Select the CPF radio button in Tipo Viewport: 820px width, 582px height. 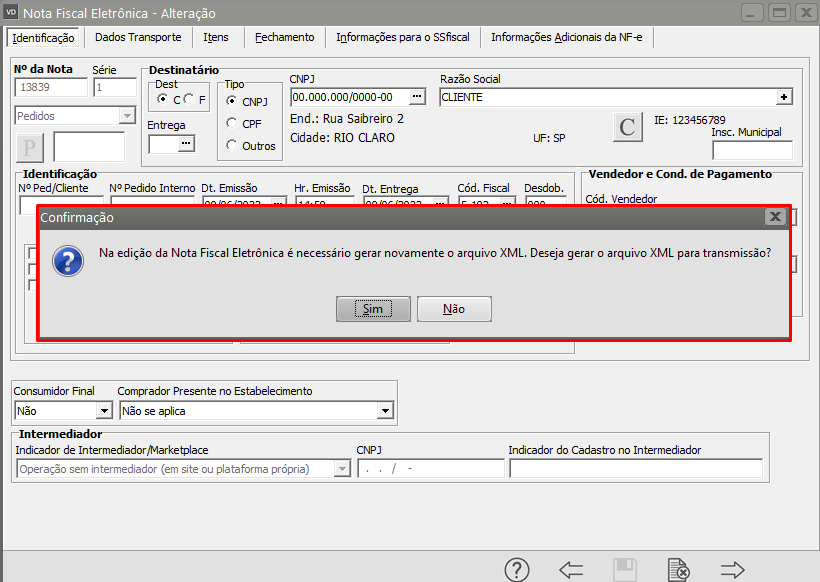(232, 123)
